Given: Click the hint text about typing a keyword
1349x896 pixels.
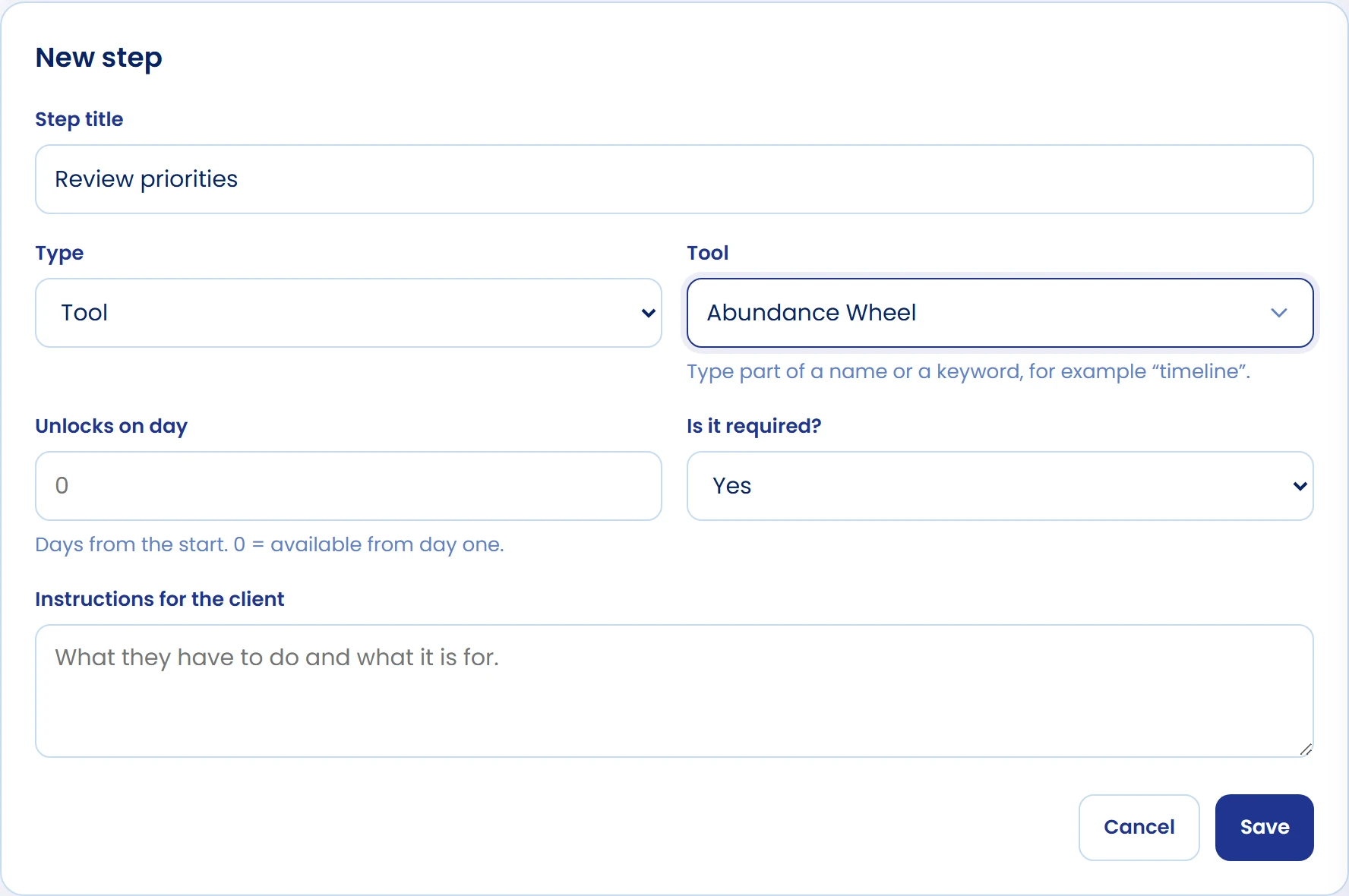Looking at the screenshot, I should [968, 371].
